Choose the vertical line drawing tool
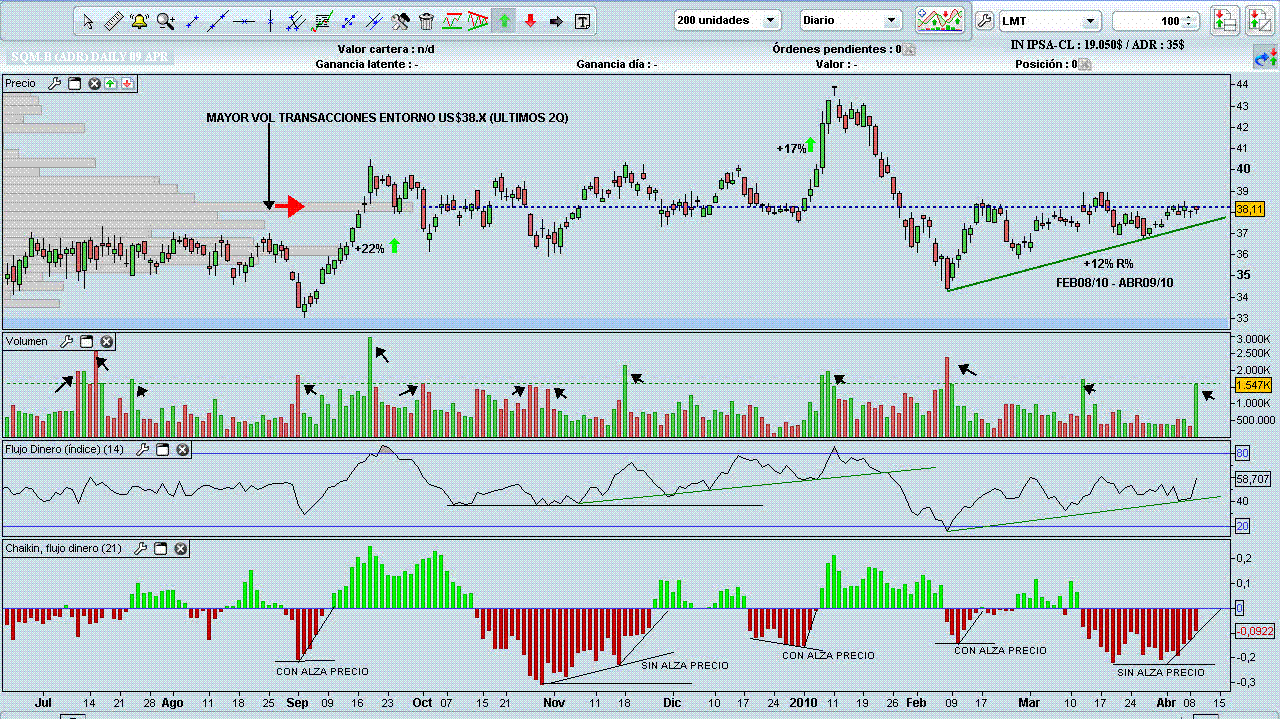 pos(270,20)
